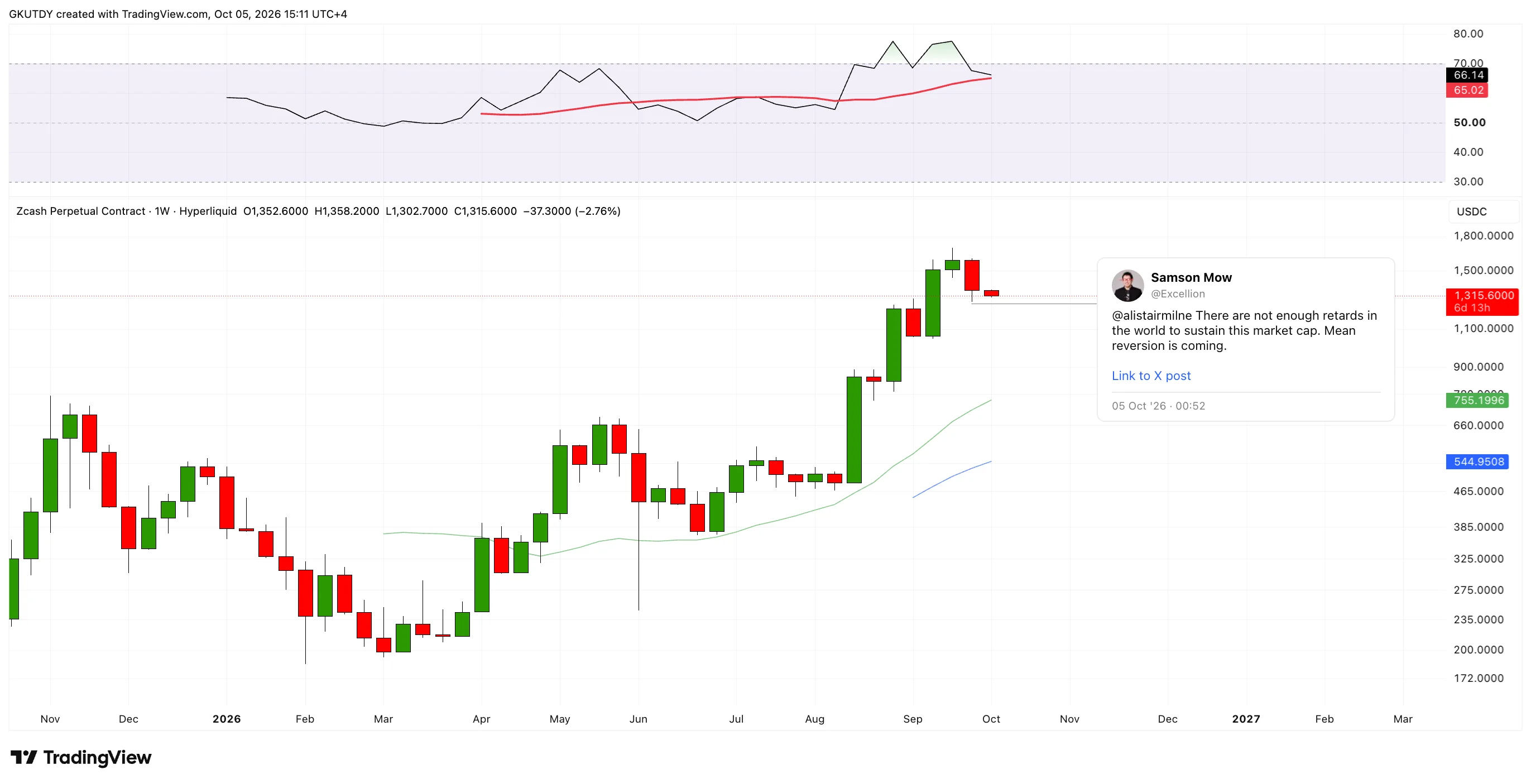Click the USDC currency label
Screen dimensions: 1531x784
(1471, 211)
